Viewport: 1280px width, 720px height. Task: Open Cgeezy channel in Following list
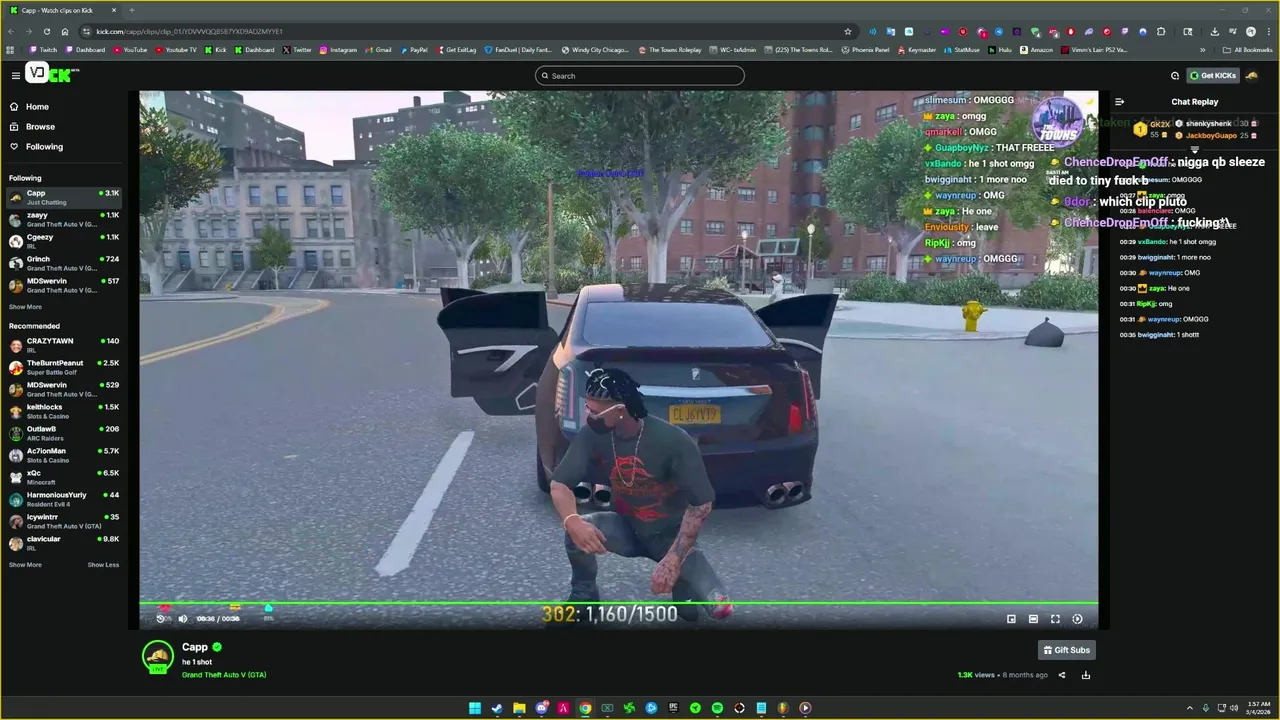coord(64,241)
